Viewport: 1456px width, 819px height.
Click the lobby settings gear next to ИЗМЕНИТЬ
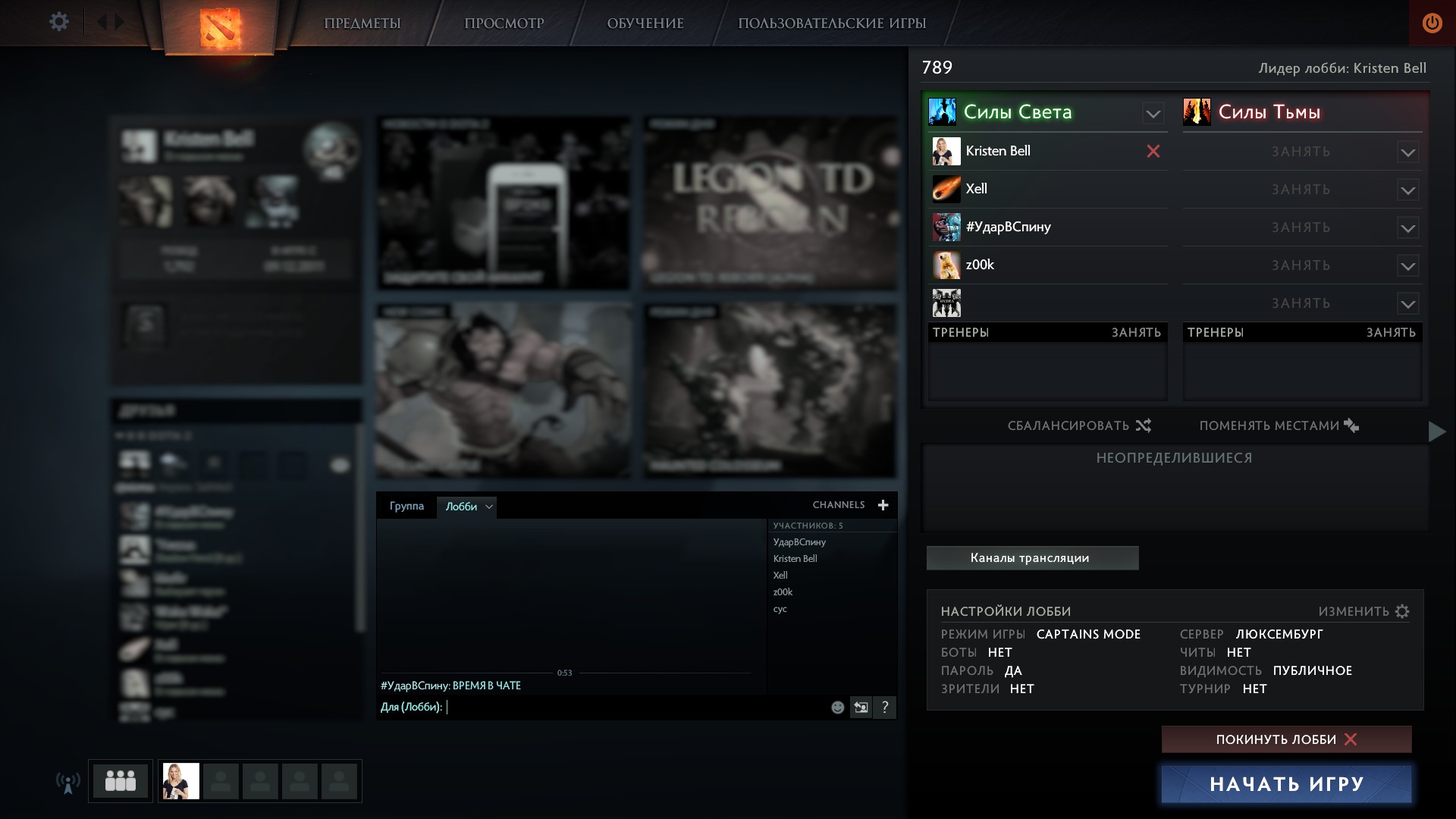[1402, 611]
